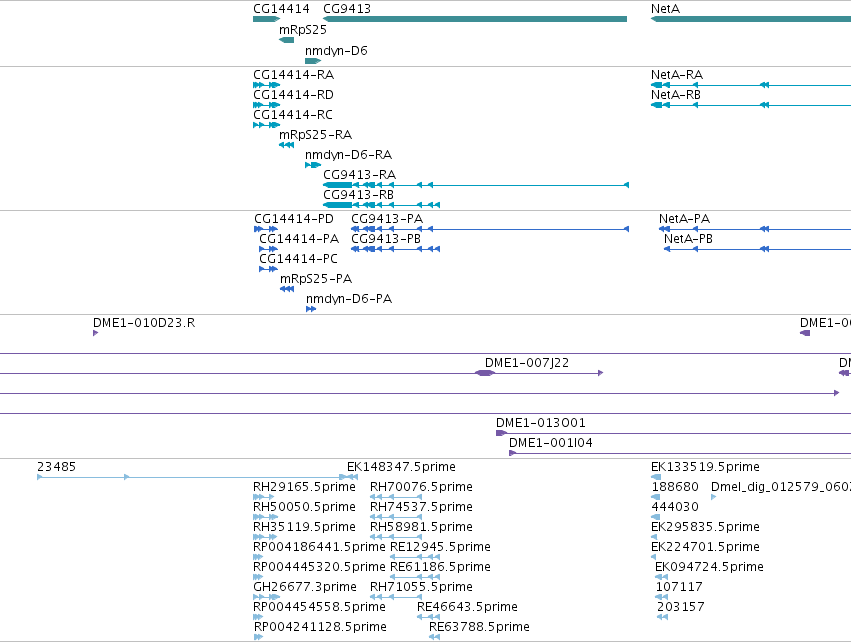
Task: Select transcript label CG14414-RA
Action: (x=294, y=74)
